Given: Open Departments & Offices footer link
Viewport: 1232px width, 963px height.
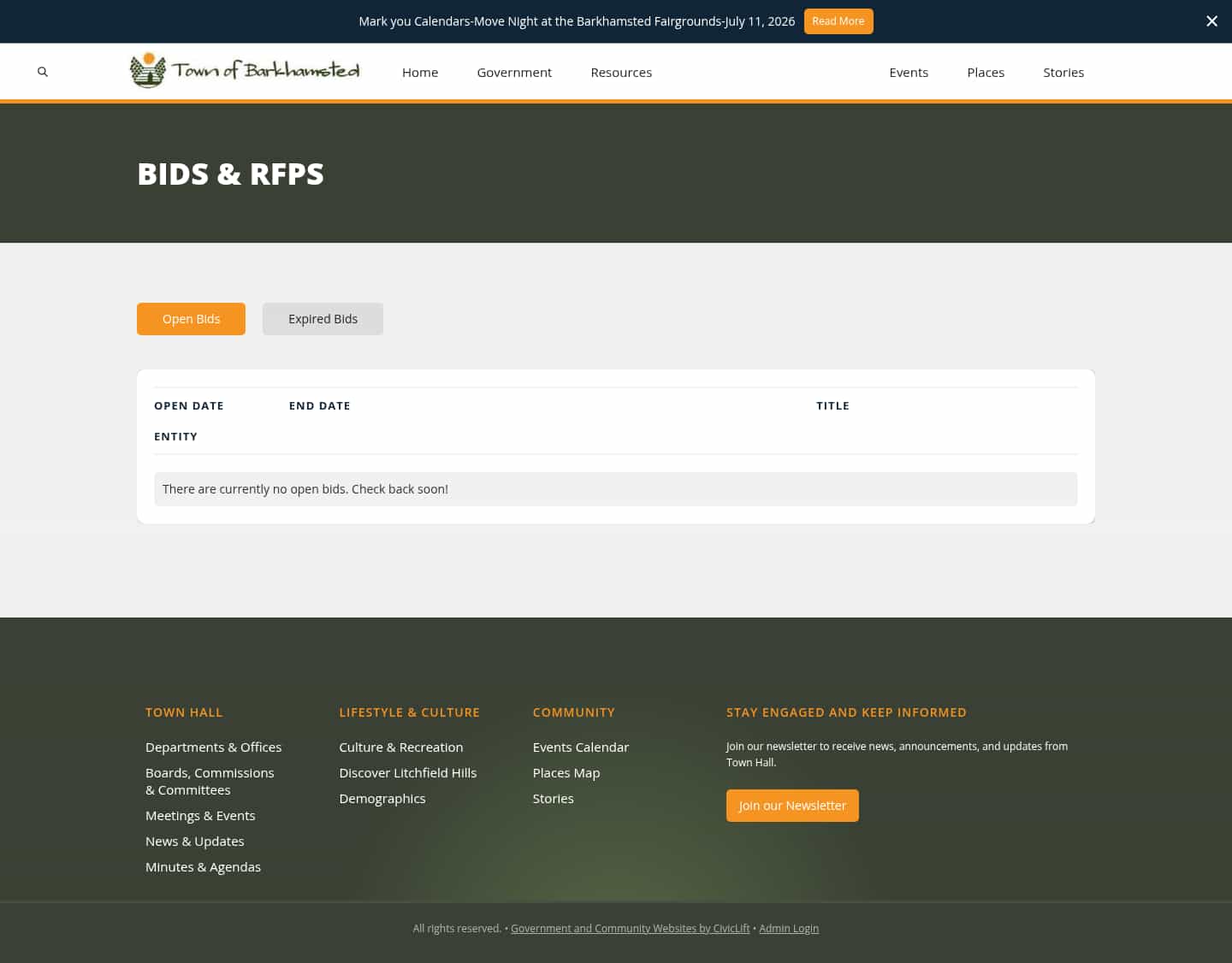Looking at the screenshot, I should [x=213, y=747].
